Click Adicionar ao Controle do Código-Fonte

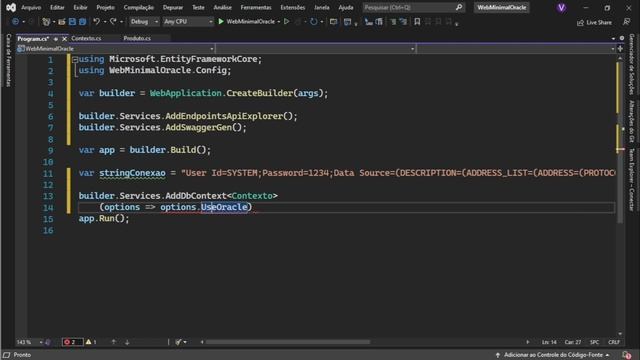point(553,355)
